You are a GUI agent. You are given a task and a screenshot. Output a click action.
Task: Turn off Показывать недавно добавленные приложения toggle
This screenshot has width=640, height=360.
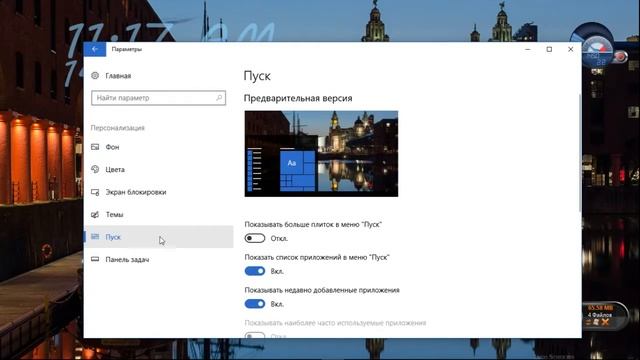point(255,304)
